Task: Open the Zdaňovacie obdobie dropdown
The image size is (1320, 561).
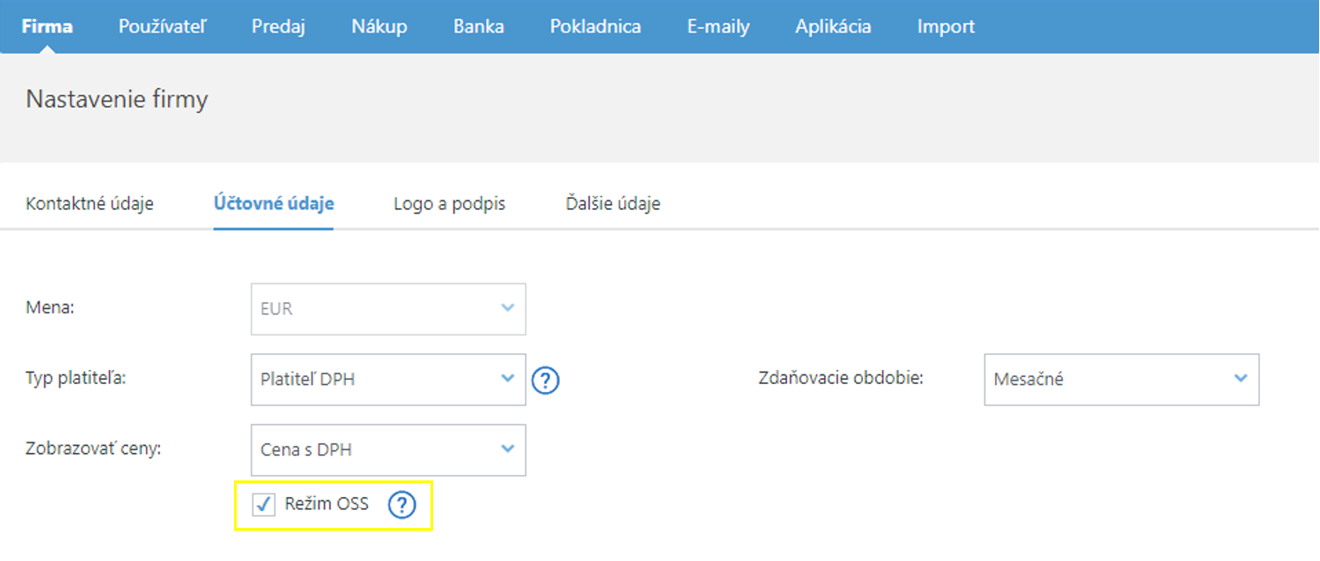Action: (x=1120, y=379)
